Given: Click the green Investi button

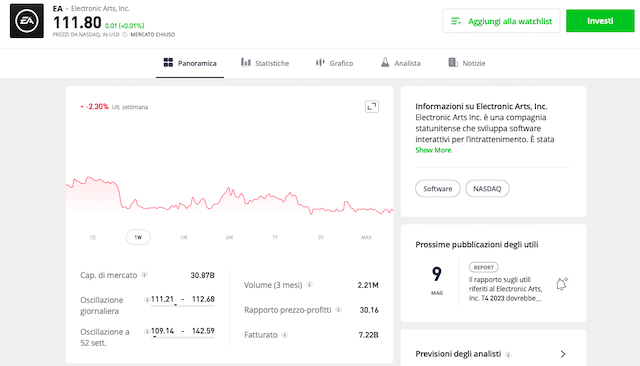Looking at the screenshot, I should [x=600, y=21].
